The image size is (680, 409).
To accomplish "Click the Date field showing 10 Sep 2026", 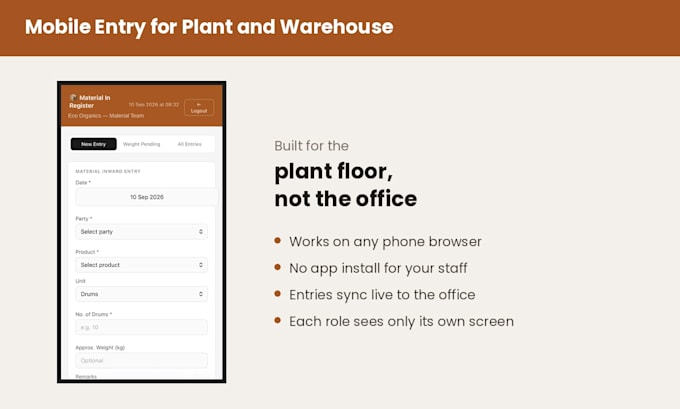I will (147, 197).
